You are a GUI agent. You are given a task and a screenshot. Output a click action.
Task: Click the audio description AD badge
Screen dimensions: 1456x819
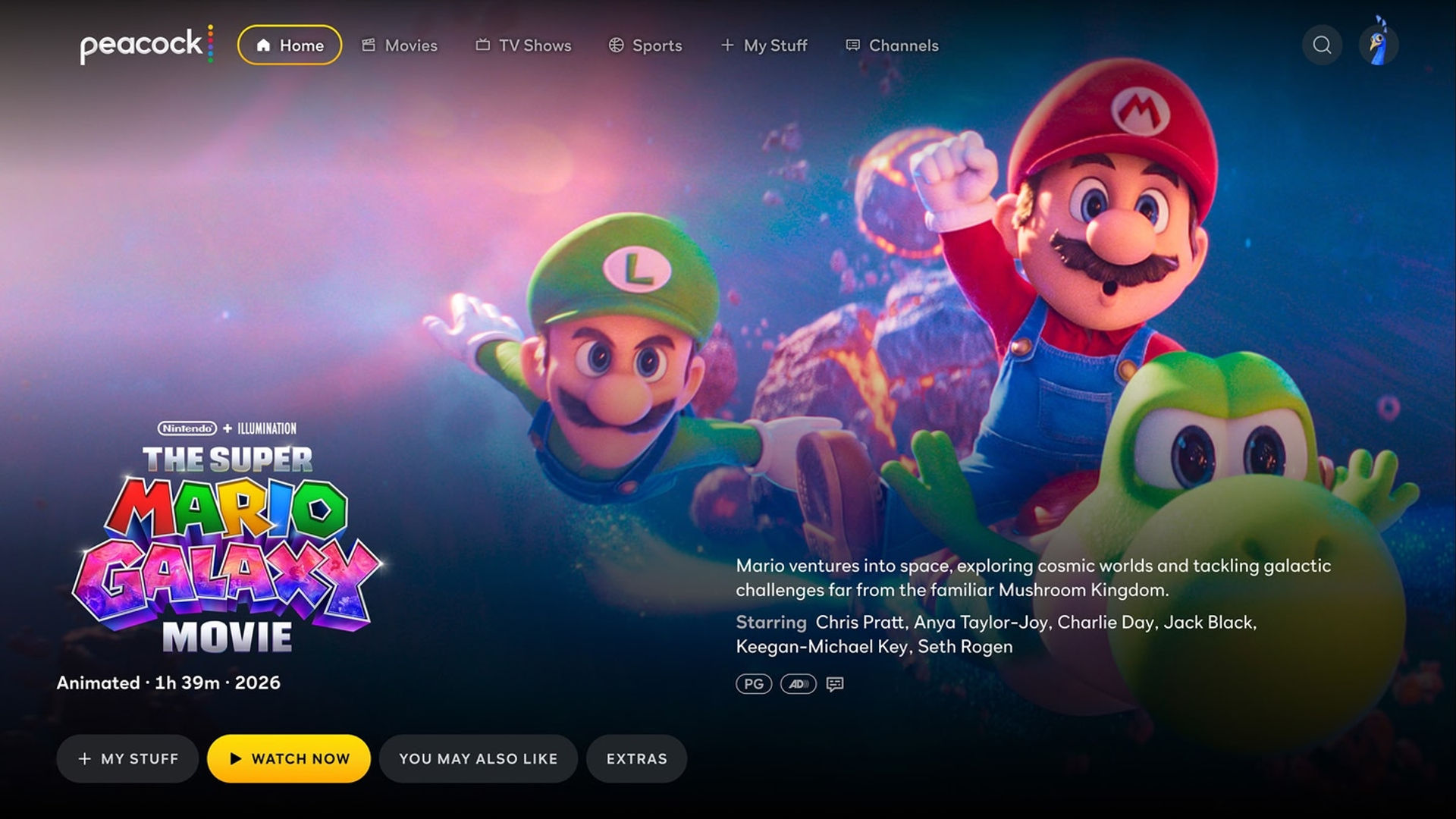point(799,684)
